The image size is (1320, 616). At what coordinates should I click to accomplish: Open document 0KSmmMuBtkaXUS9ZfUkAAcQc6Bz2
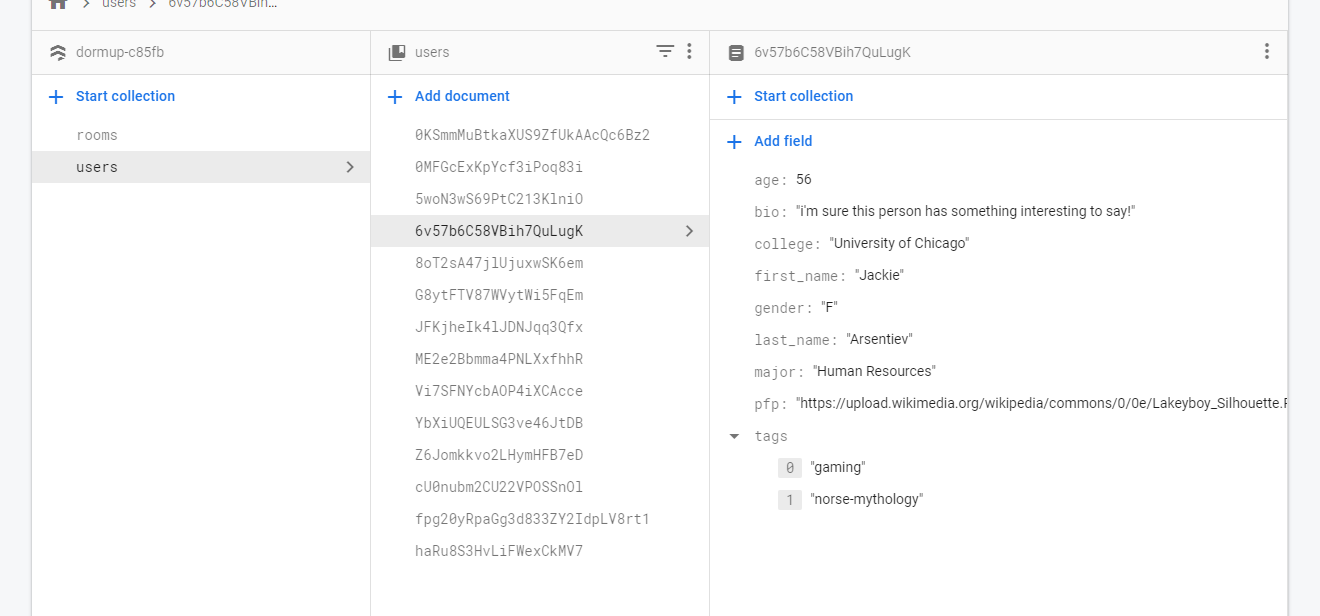[532, 135]
